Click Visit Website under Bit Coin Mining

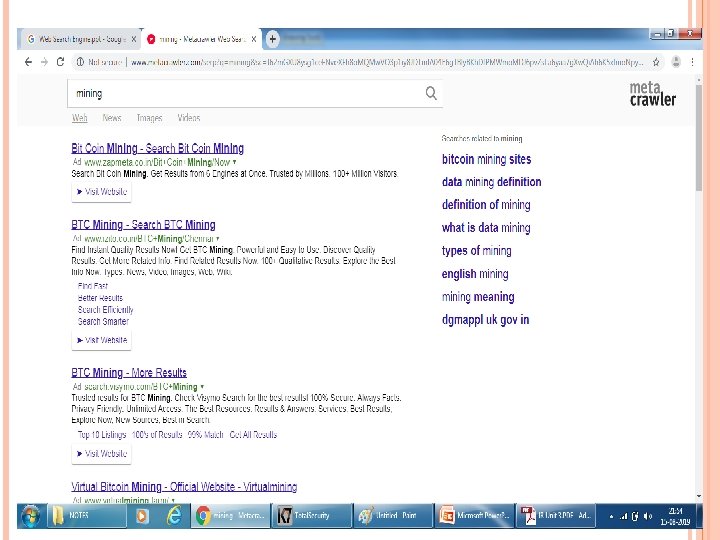pyautogui.click(x=101, y=191)
